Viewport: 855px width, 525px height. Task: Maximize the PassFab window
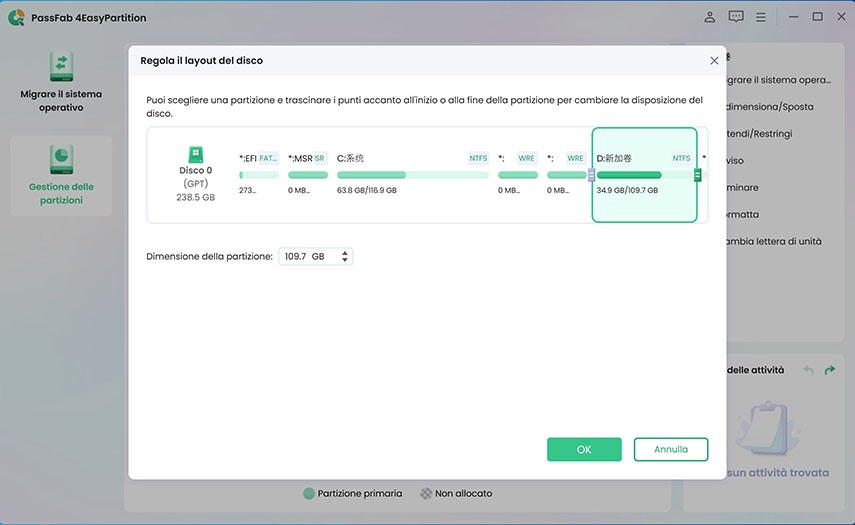(817, 17)
